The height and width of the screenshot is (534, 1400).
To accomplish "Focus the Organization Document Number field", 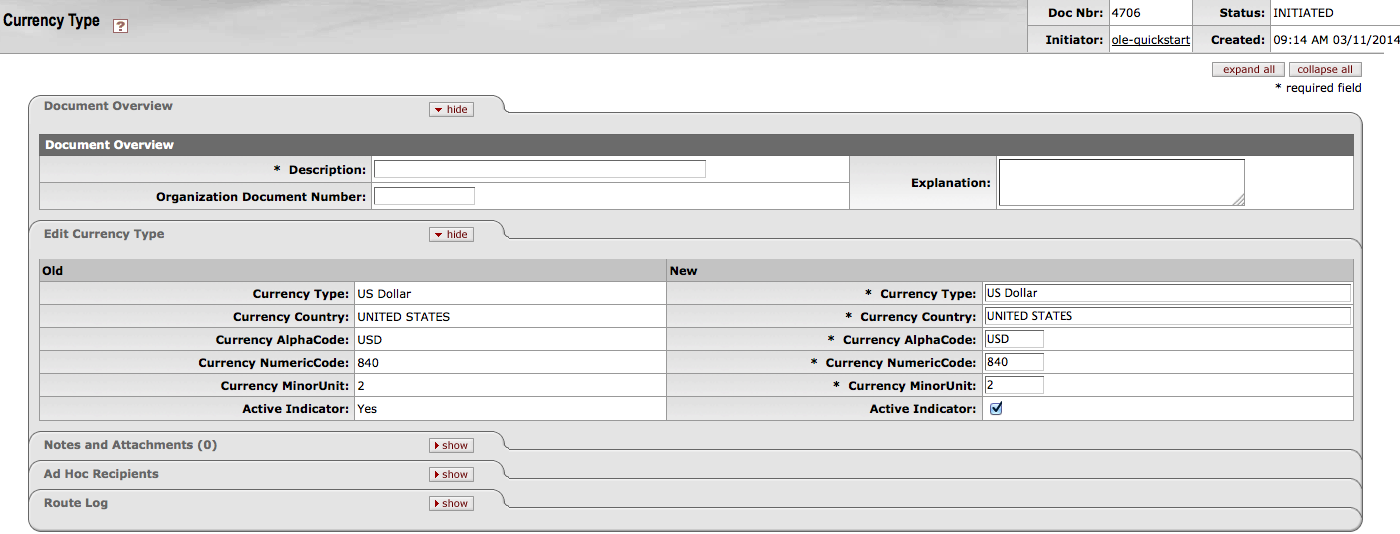I will point(424,196).
